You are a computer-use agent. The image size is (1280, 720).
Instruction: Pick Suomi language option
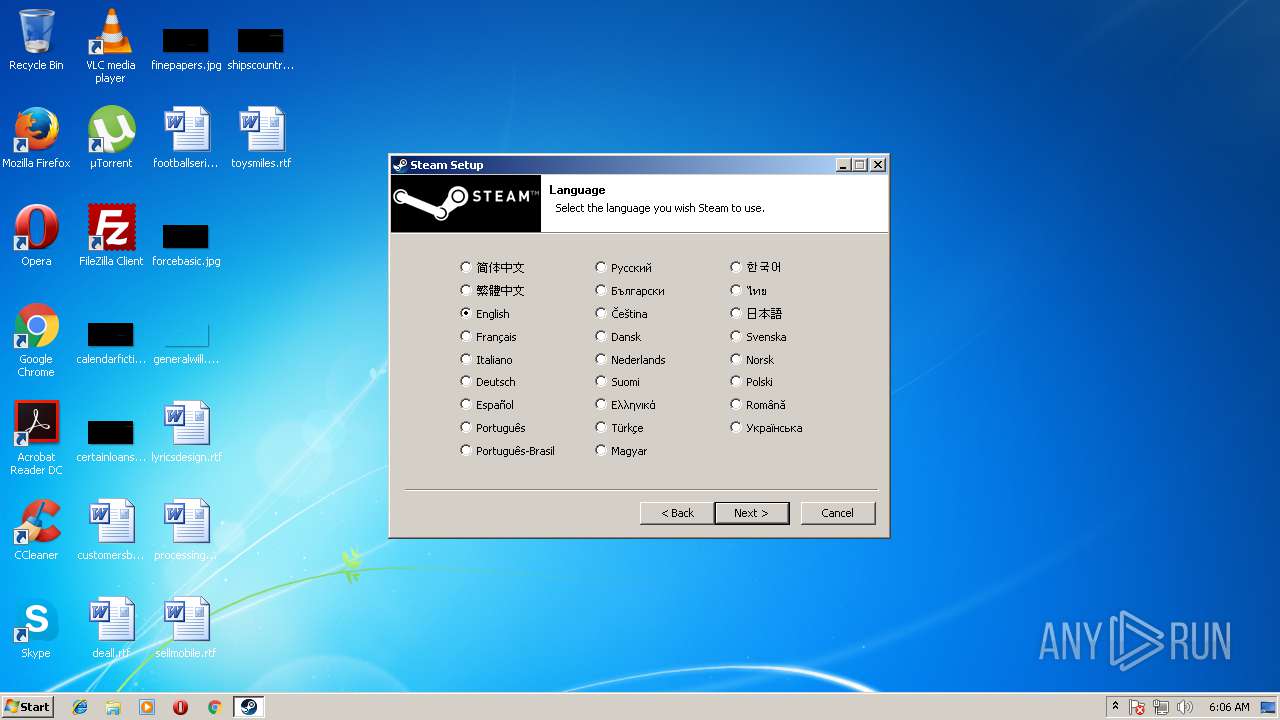click(618, 381)
